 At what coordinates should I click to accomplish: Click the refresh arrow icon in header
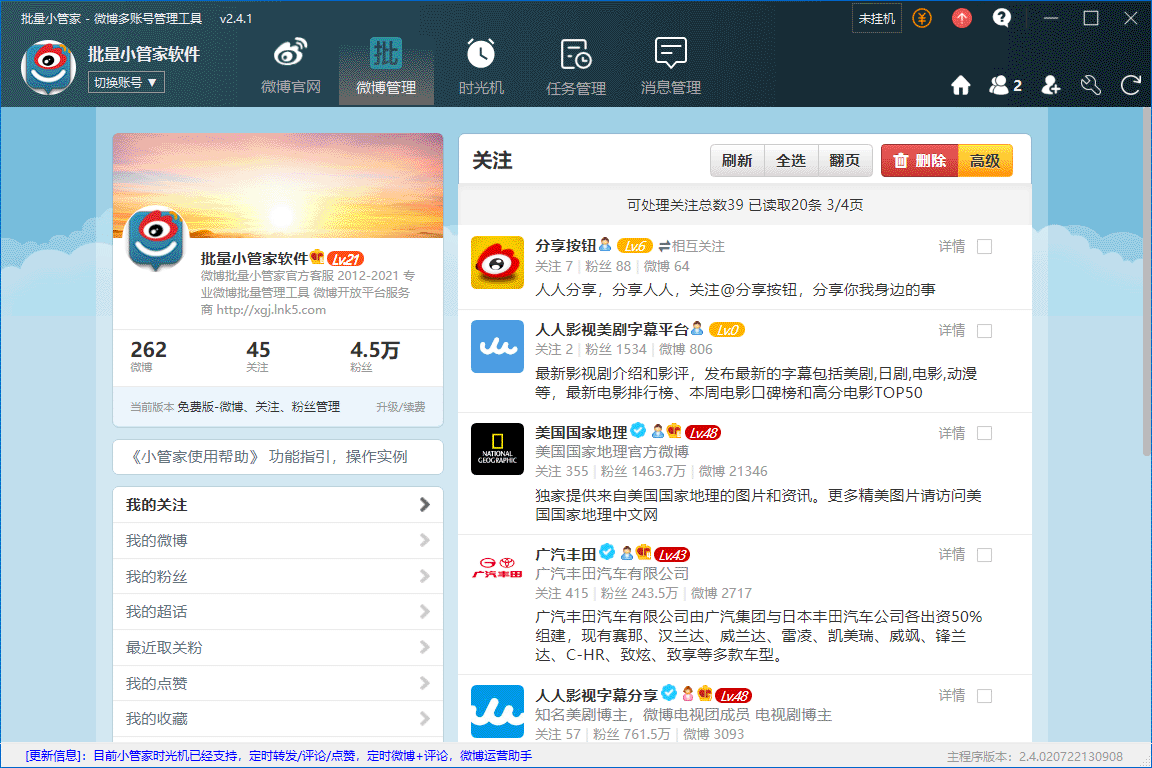point(1131,86)
